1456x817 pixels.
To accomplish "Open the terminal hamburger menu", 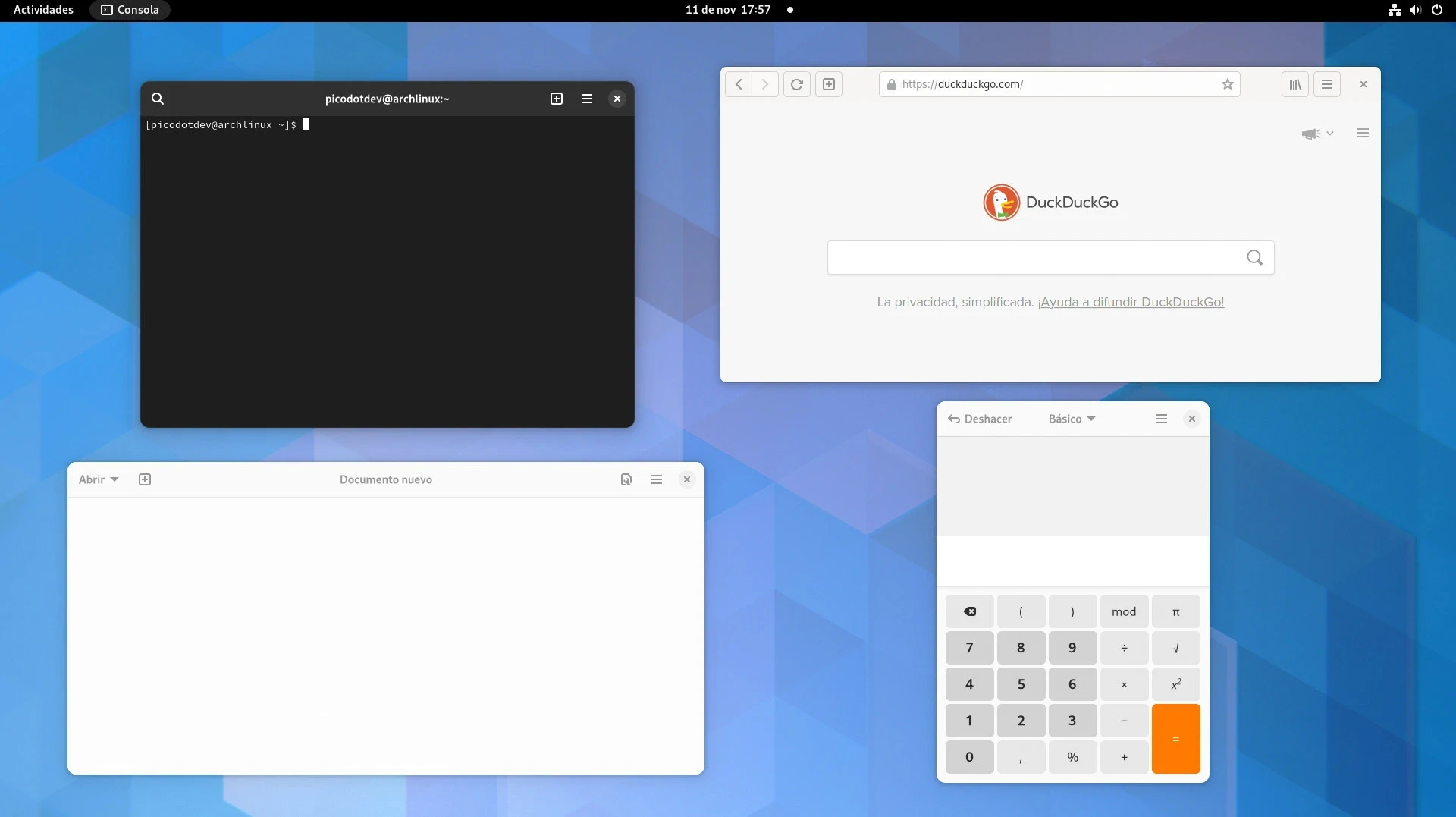I will point(587,99).
